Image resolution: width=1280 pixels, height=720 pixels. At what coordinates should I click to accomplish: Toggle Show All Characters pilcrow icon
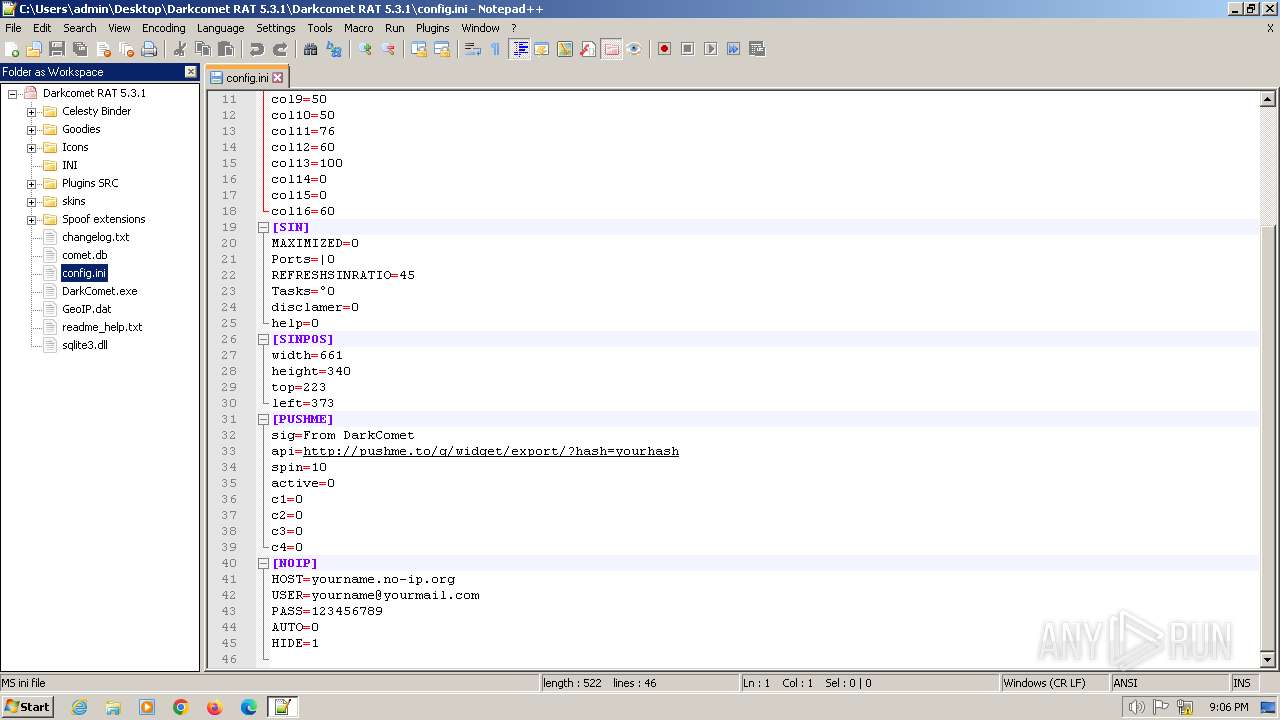(496, 49)
